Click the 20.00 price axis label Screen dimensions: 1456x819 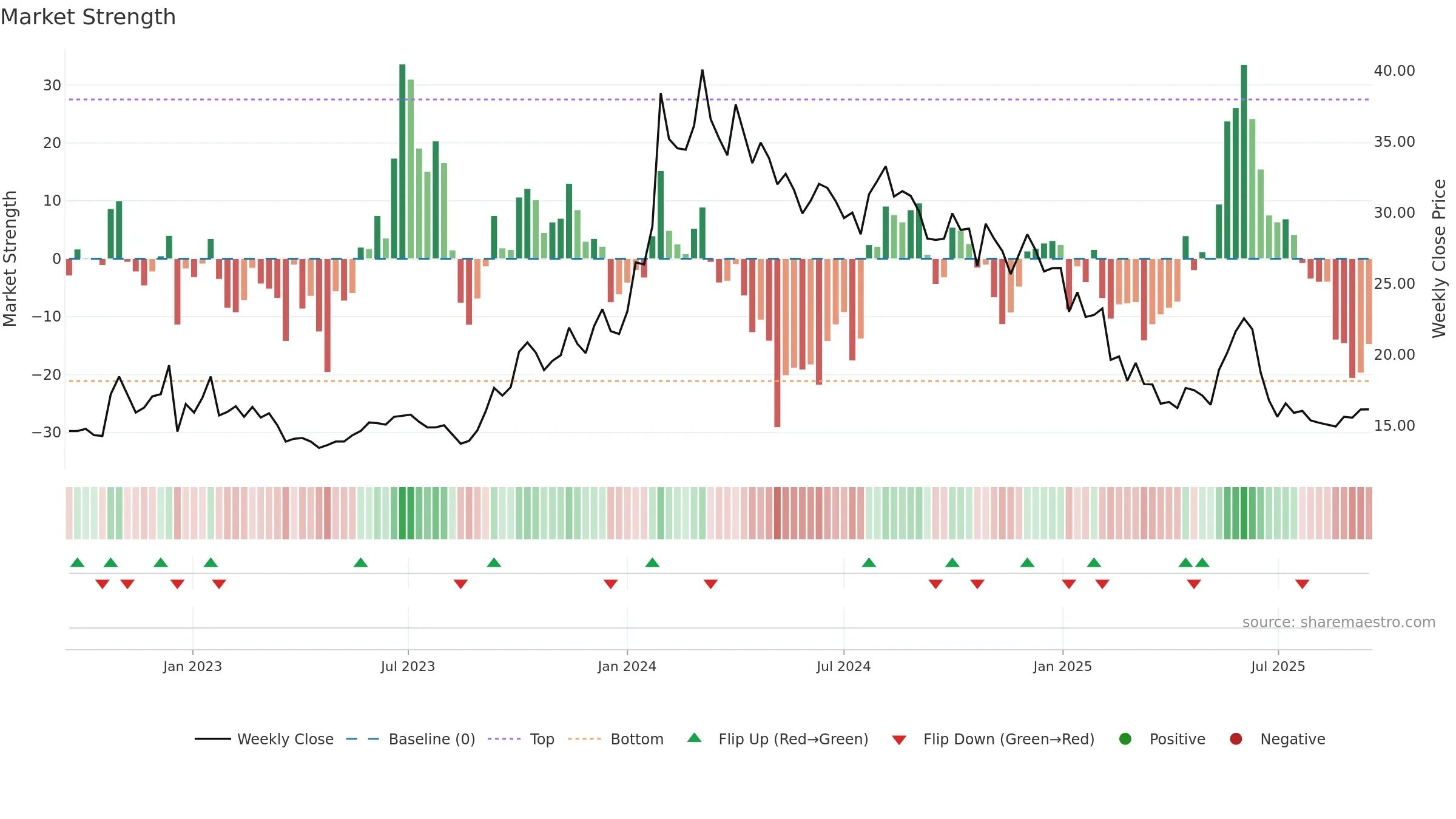coord(1394,354)
